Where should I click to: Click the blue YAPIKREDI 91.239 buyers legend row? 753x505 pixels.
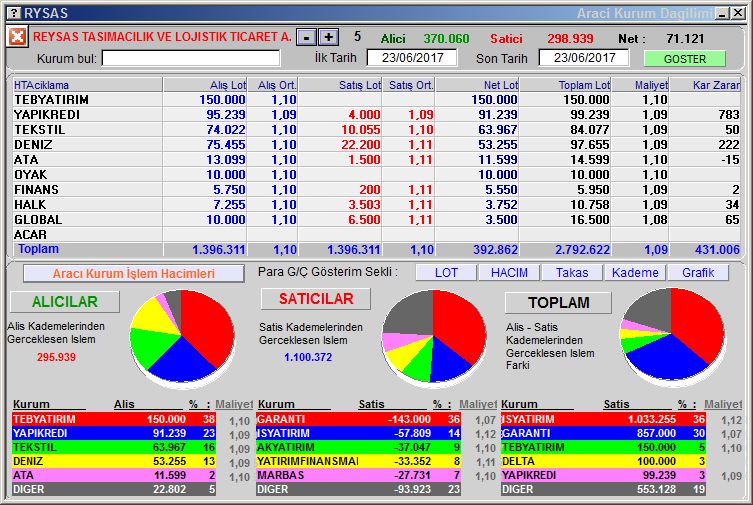click(114, 433)
